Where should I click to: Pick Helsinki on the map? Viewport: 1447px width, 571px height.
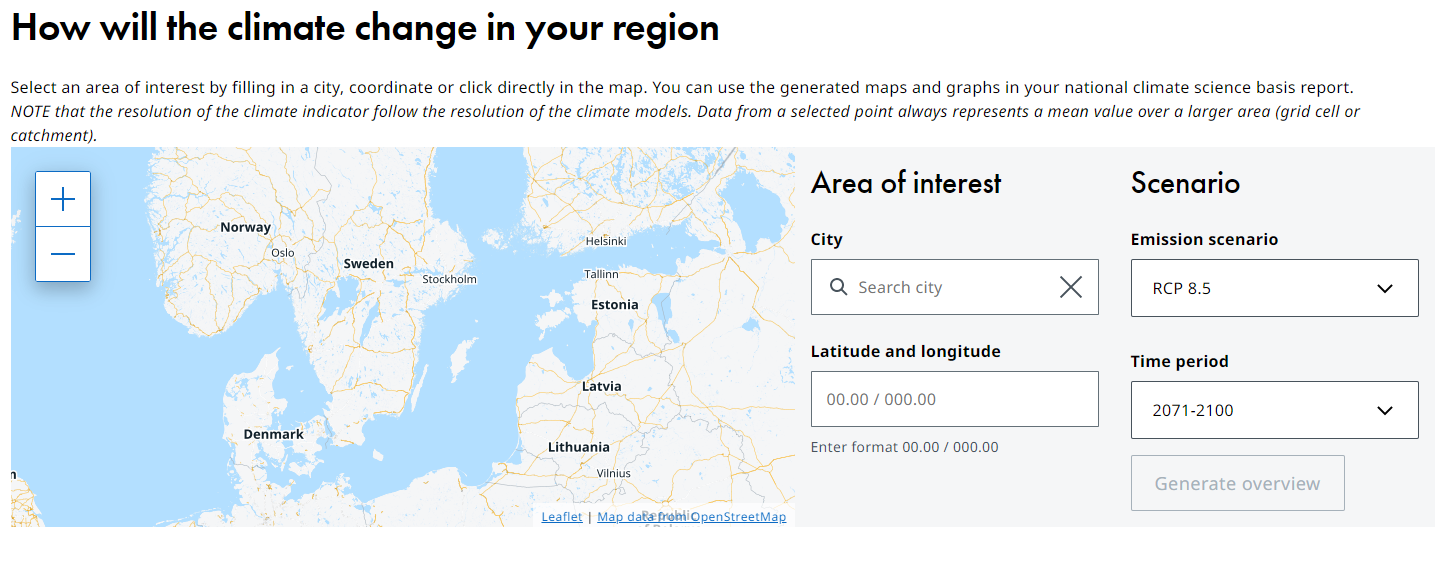pyautogui.click(x=605, y=241)
